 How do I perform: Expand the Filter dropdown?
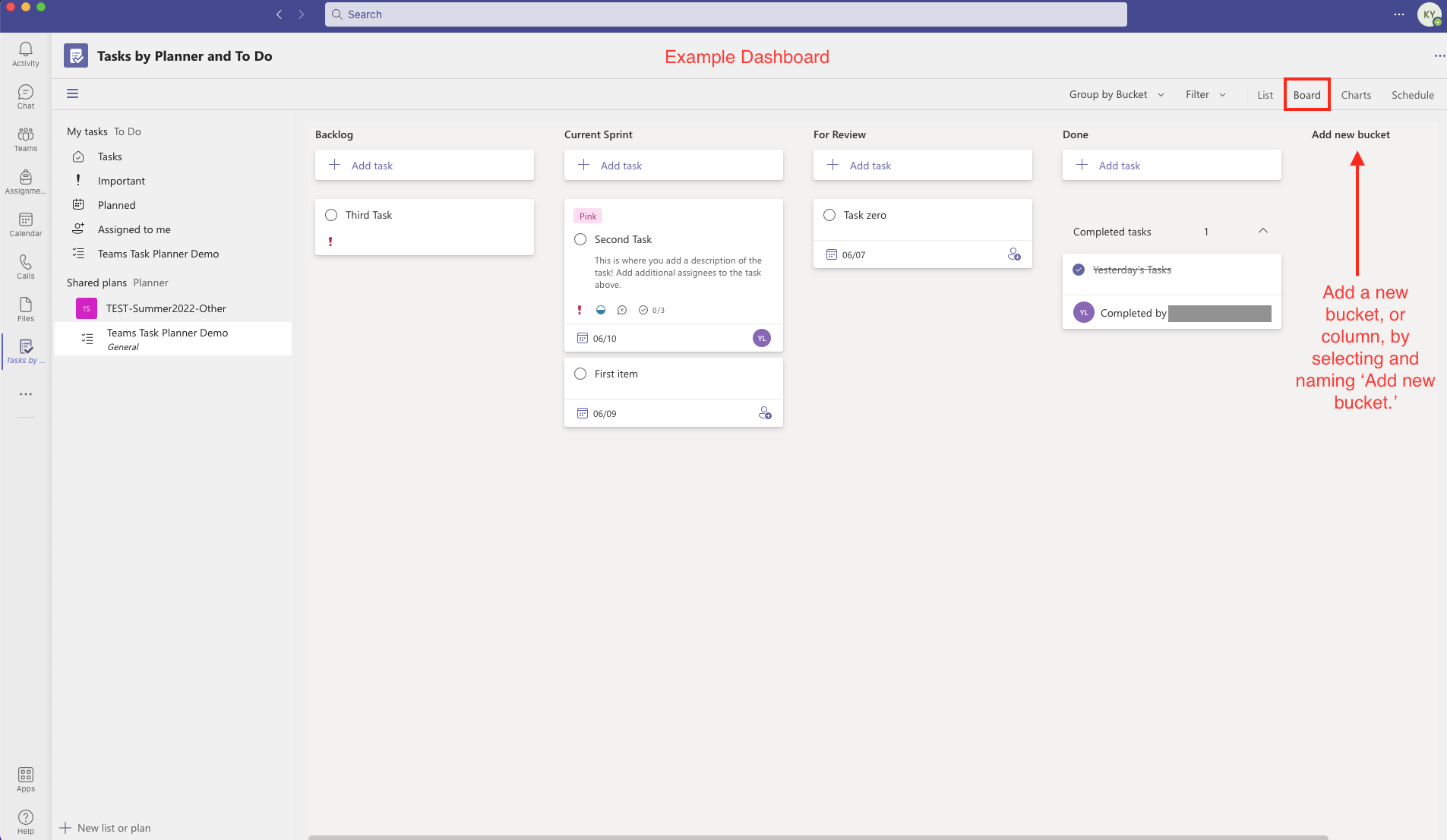1204,94
